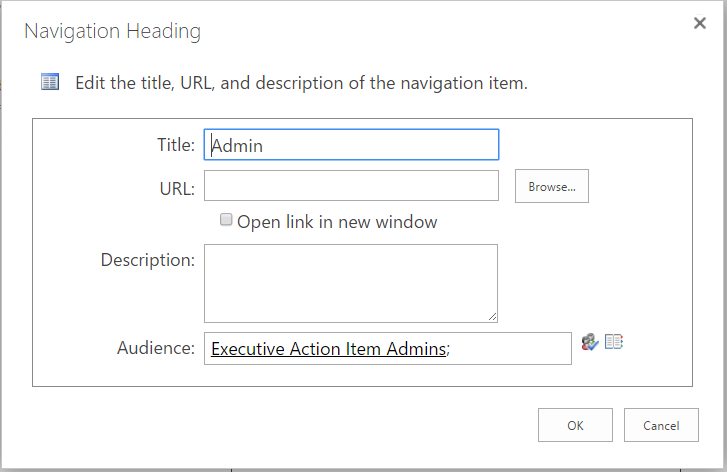Screen dimensions: 727x472
Task: Click the Audience: field label
Action: [155, 348]
